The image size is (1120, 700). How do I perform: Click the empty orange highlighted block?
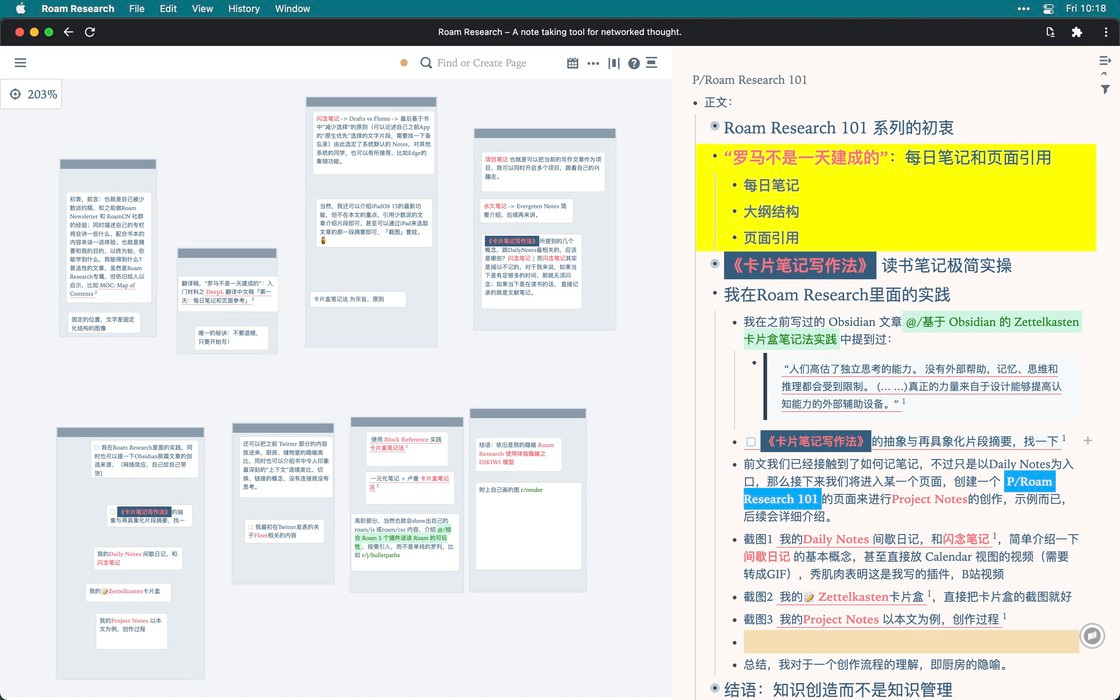[911, 641]
